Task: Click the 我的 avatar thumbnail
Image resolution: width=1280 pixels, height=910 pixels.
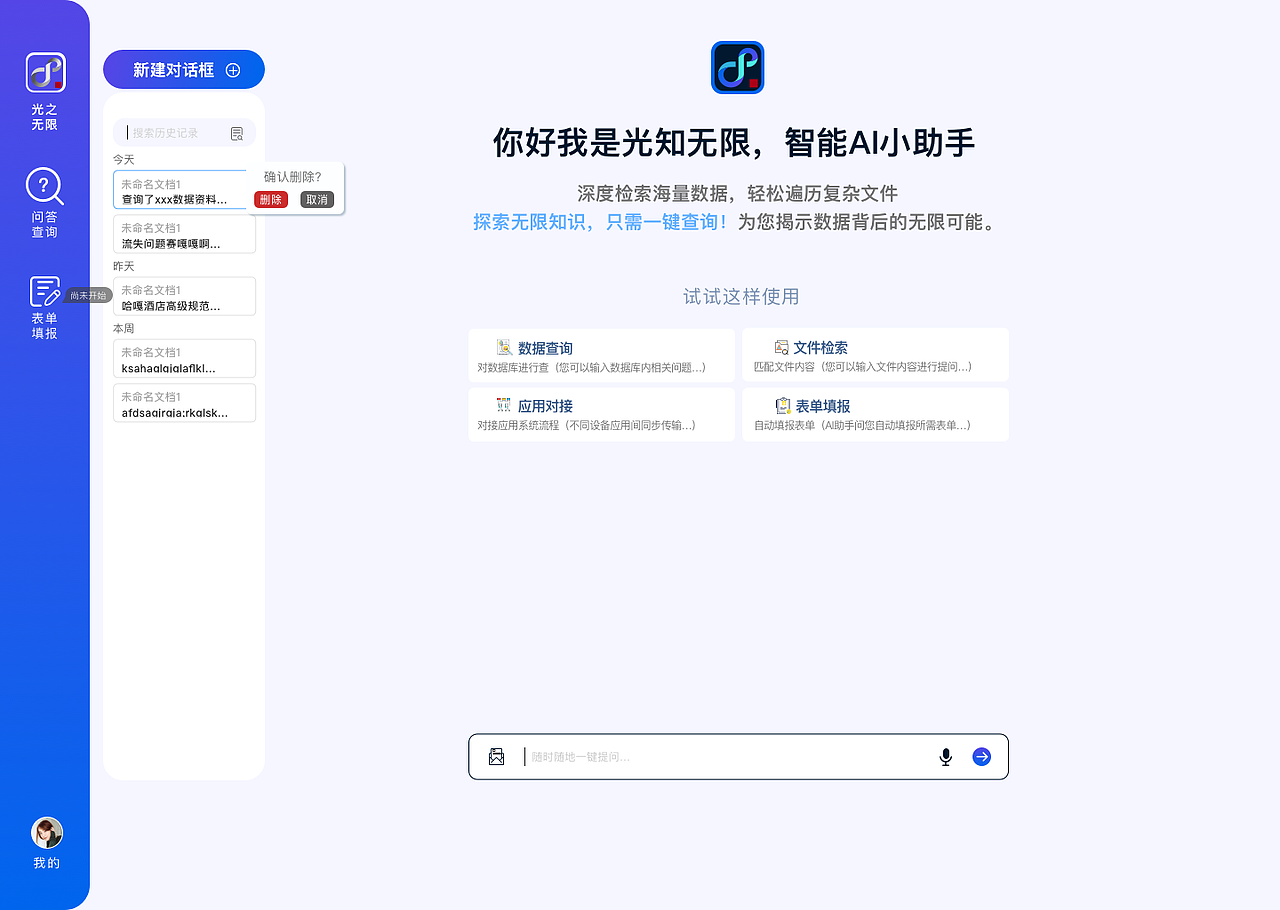Action: point(46,832)
